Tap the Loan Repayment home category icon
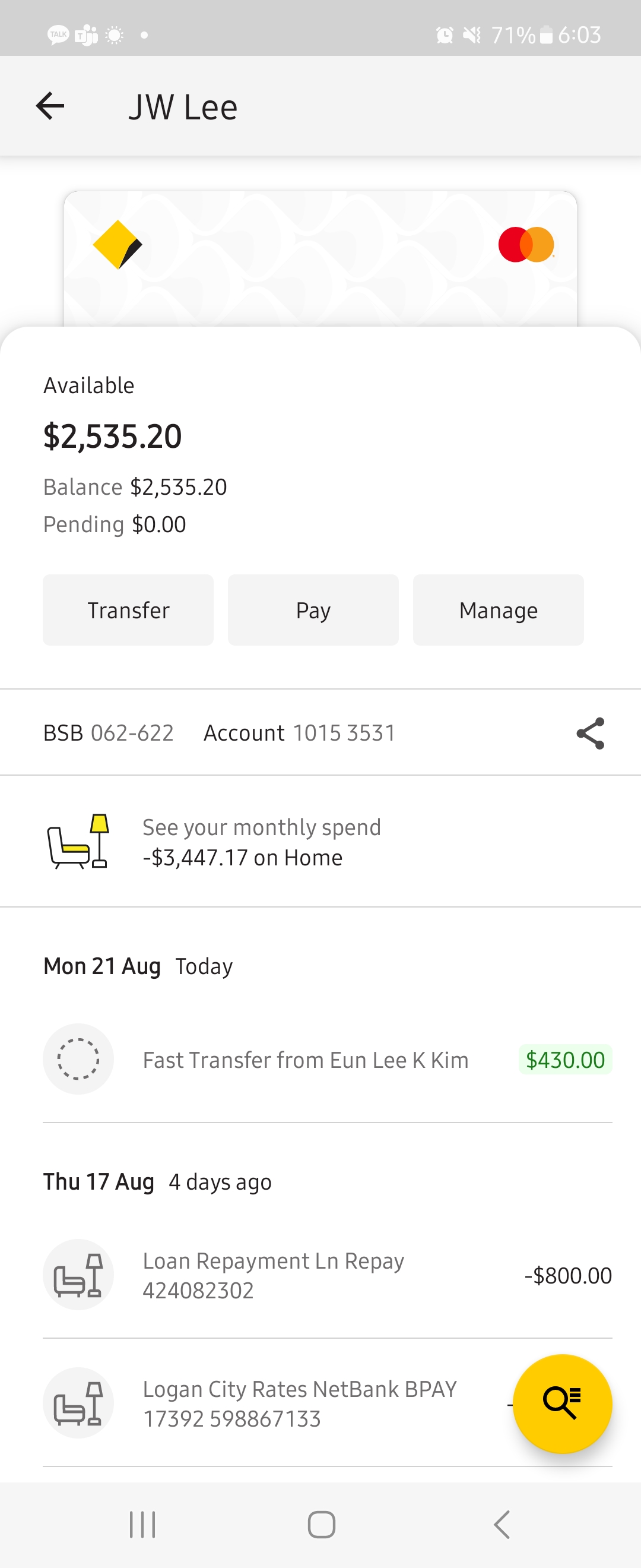Viewport: 641px width, 1568px height. click(x=78, y=1275)
